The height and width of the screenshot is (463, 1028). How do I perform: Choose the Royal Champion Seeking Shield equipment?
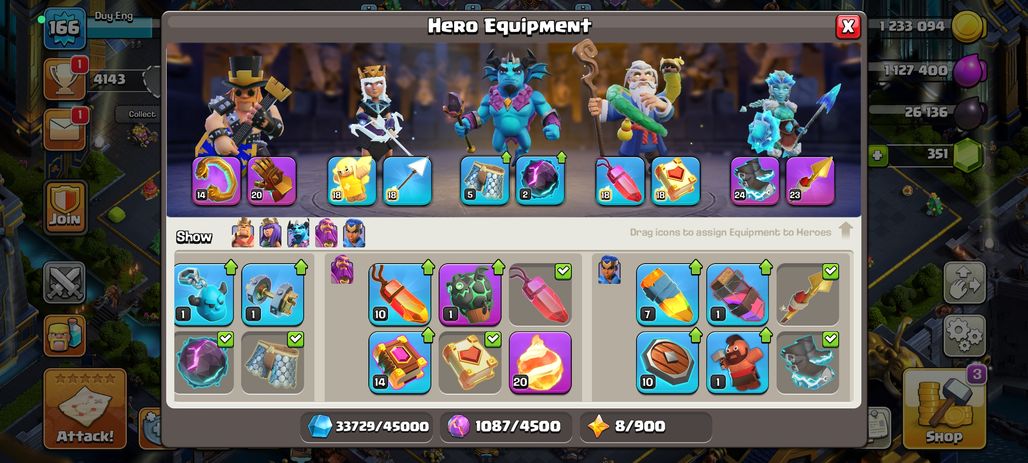point(667,362)
